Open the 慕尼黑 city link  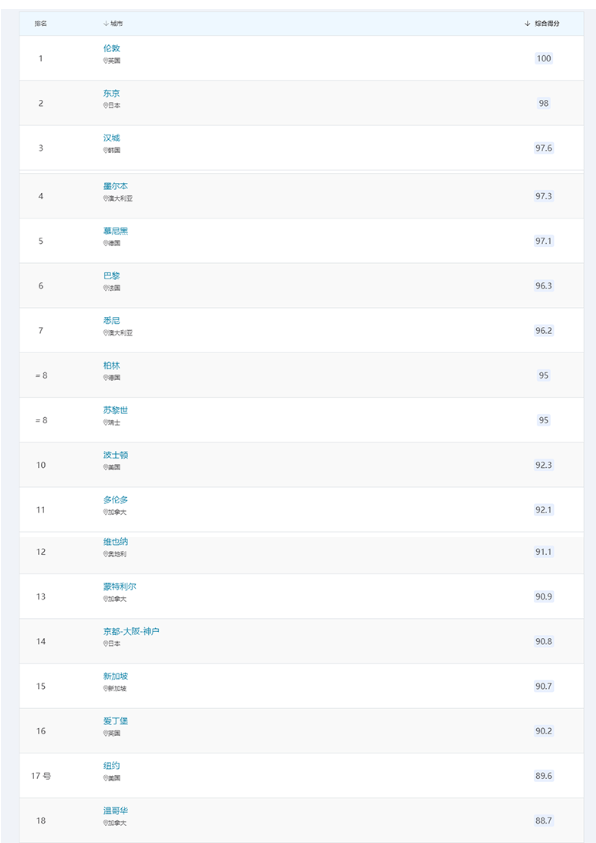click(x=116, y=231)
